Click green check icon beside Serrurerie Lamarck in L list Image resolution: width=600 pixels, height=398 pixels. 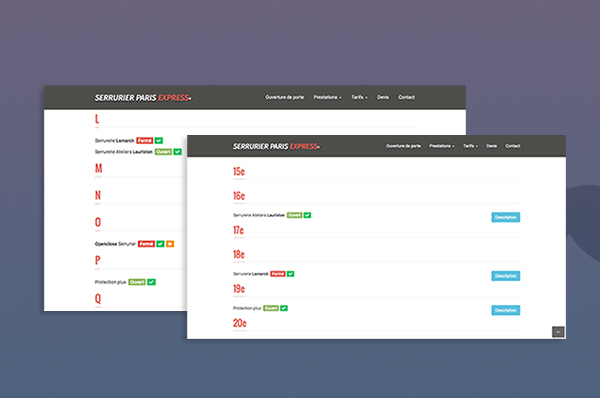tap(159, 140)
